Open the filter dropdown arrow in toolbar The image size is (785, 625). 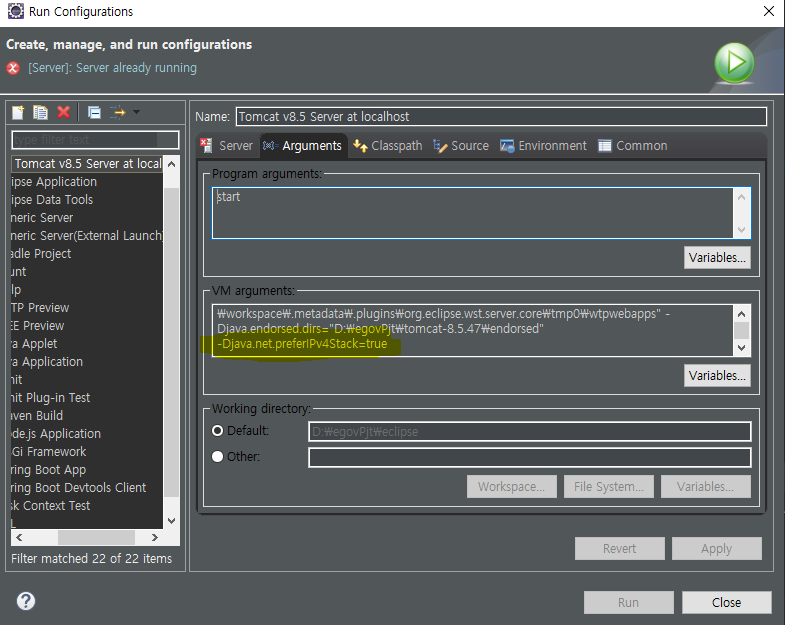coord(136,112)
